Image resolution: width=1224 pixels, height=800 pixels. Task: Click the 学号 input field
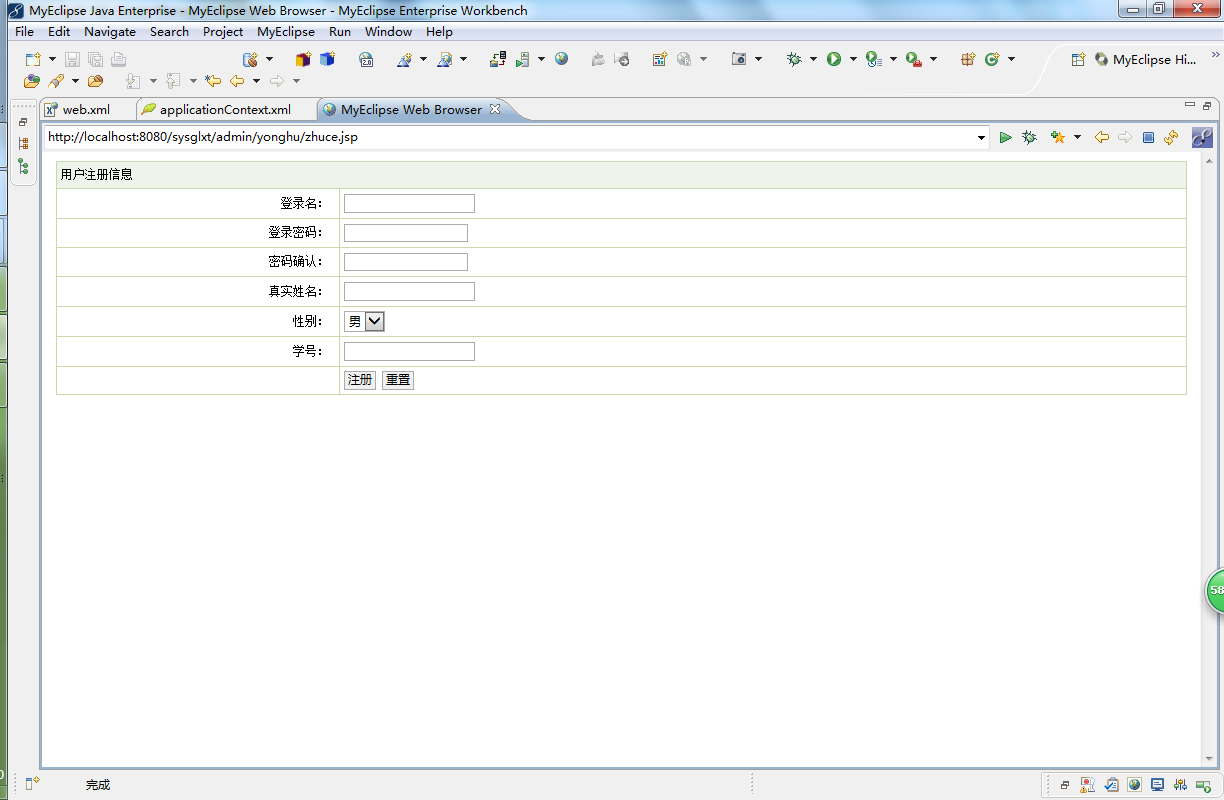coord(409,351)
